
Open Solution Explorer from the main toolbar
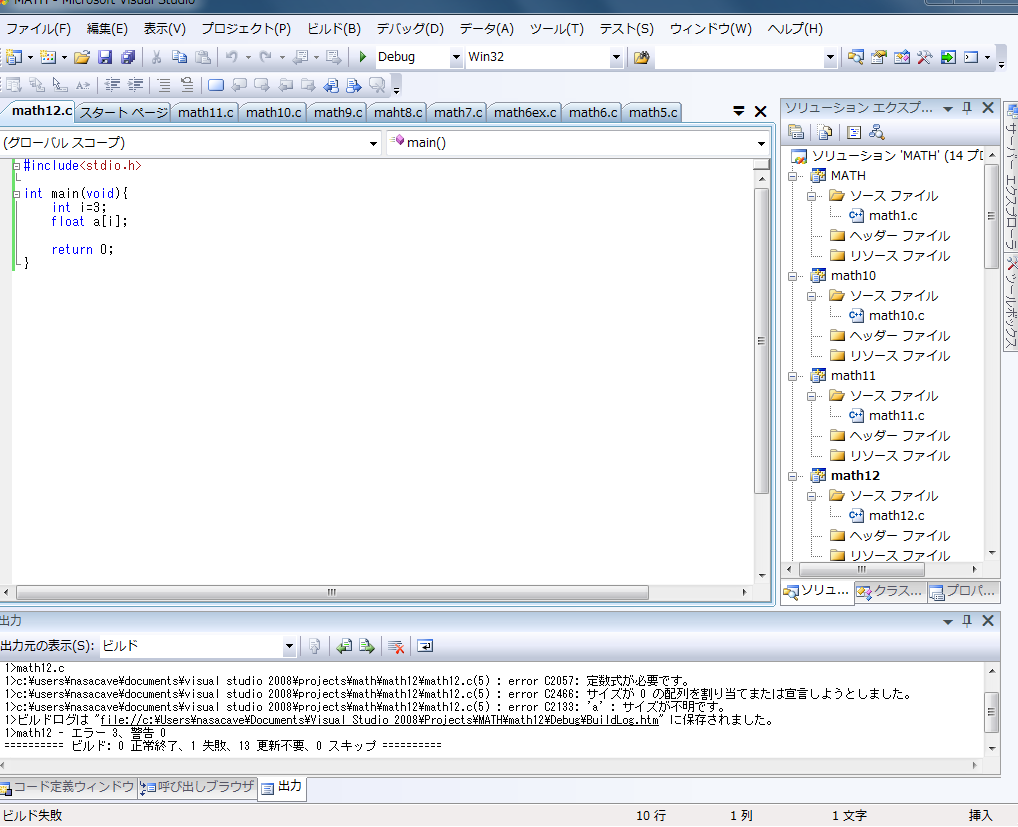(x=856, y=57)
